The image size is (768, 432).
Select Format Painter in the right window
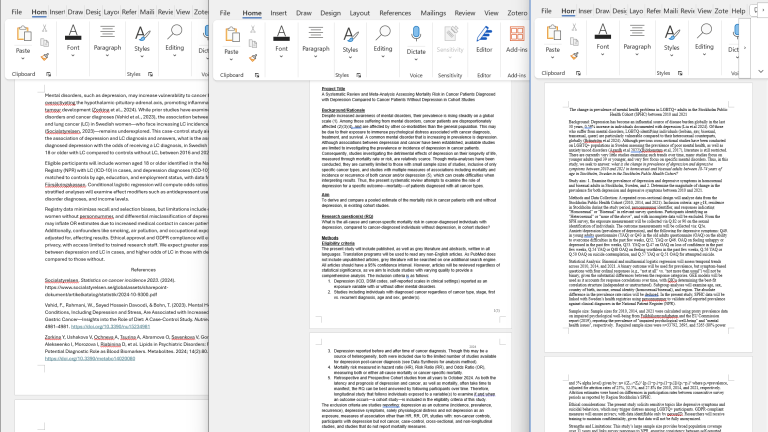tap(574, 56)
